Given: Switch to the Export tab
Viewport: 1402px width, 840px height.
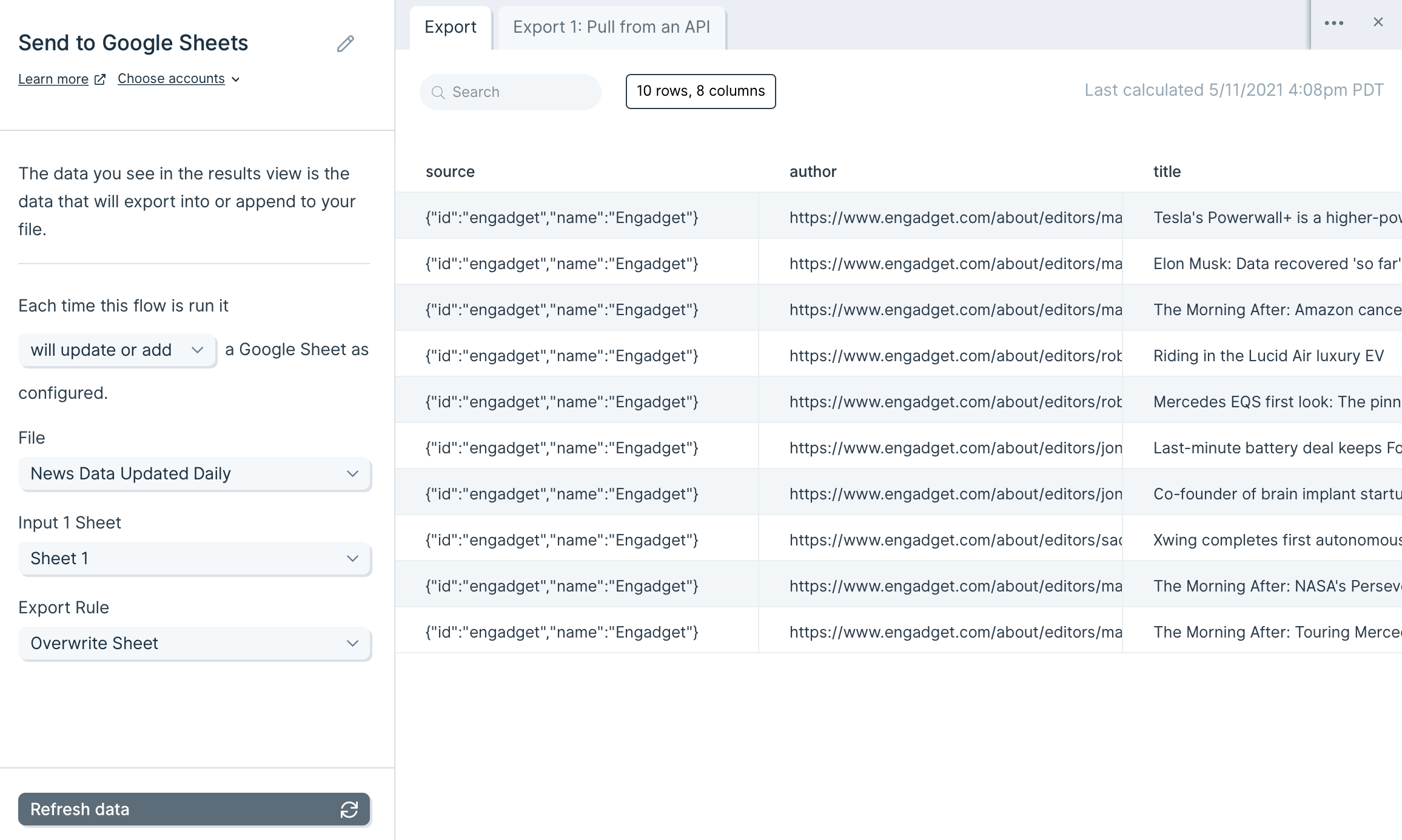Looking at the screenshot, I should pyautogui.click(x=450, y=27).
